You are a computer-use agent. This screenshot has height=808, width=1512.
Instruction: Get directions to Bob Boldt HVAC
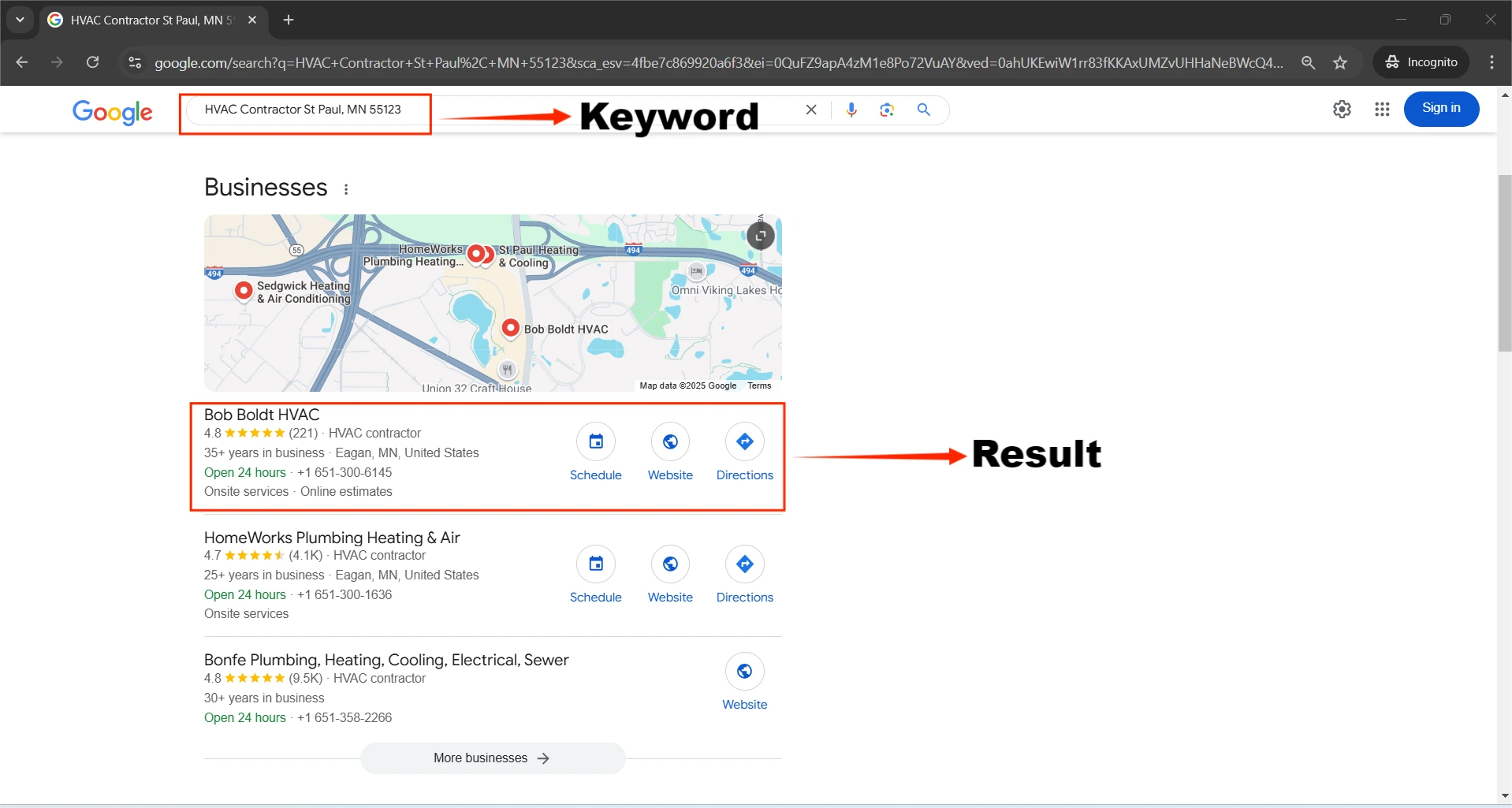(745, 453)
